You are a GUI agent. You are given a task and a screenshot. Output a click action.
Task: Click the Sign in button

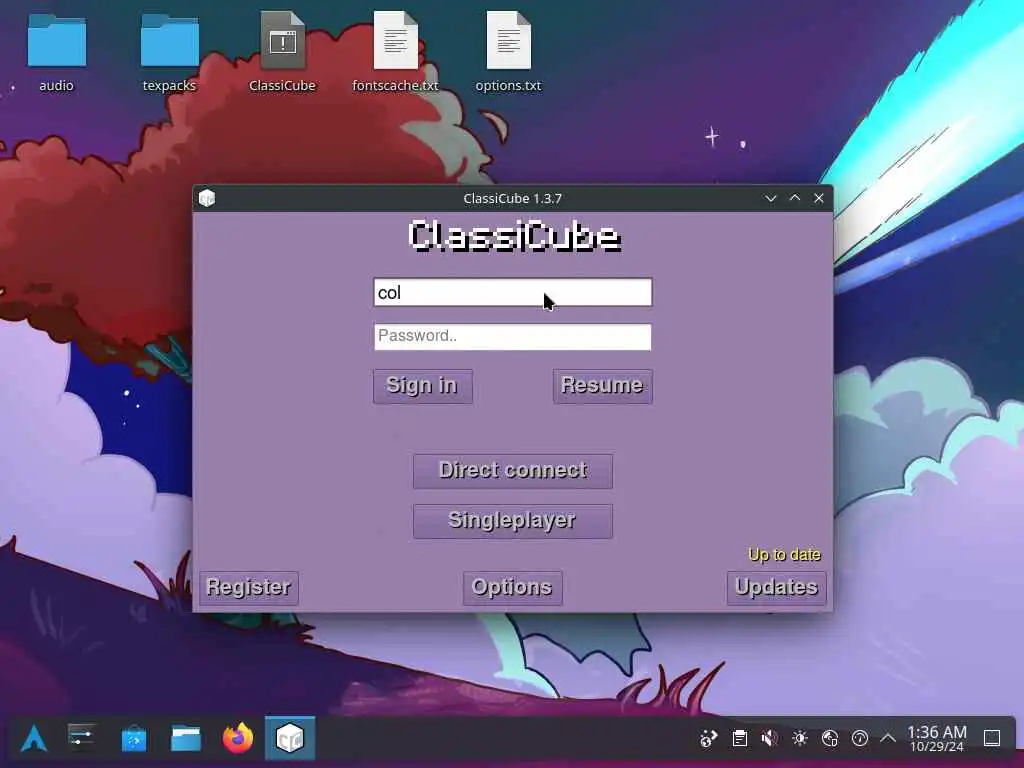pyautogui.click(x=423, y=386)
